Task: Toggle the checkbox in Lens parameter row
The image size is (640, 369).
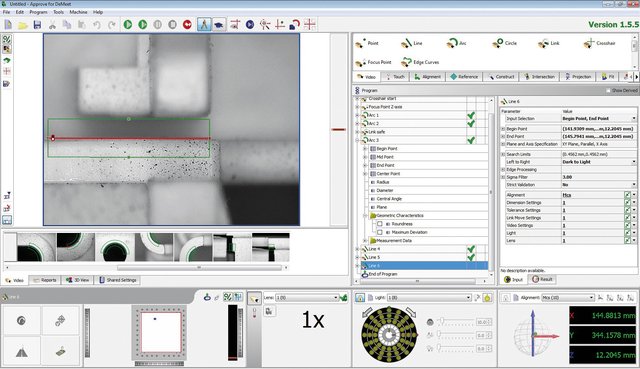Action: point(627,241)
